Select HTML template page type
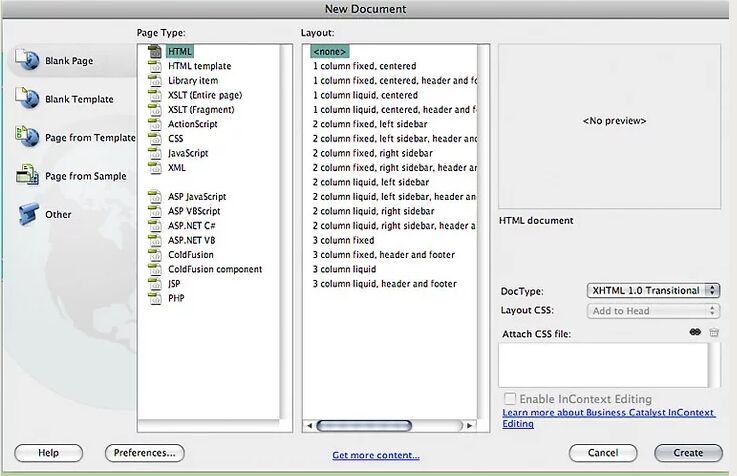 (199, 66)
